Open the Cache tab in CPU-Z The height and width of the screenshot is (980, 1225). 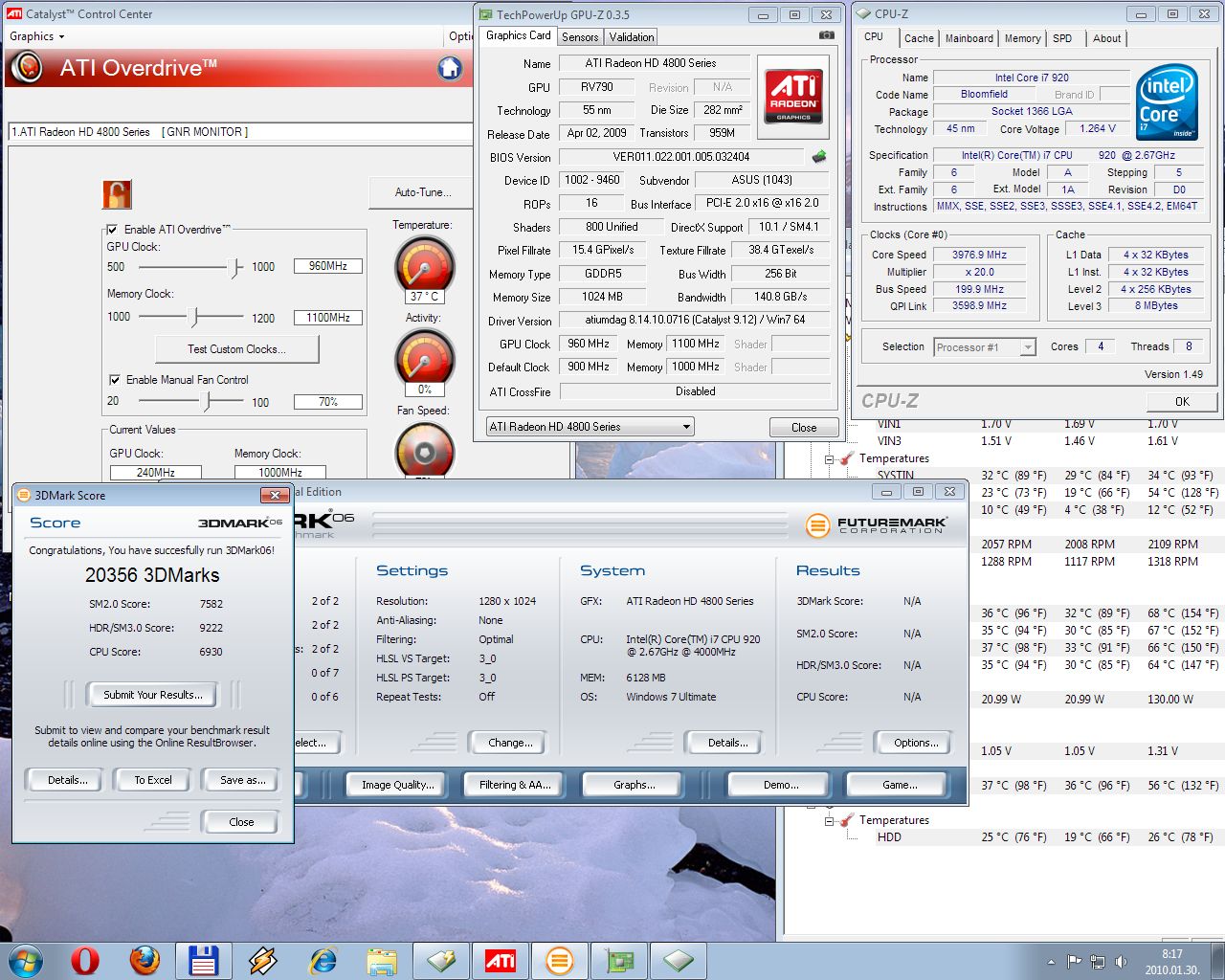click(919, 38)
